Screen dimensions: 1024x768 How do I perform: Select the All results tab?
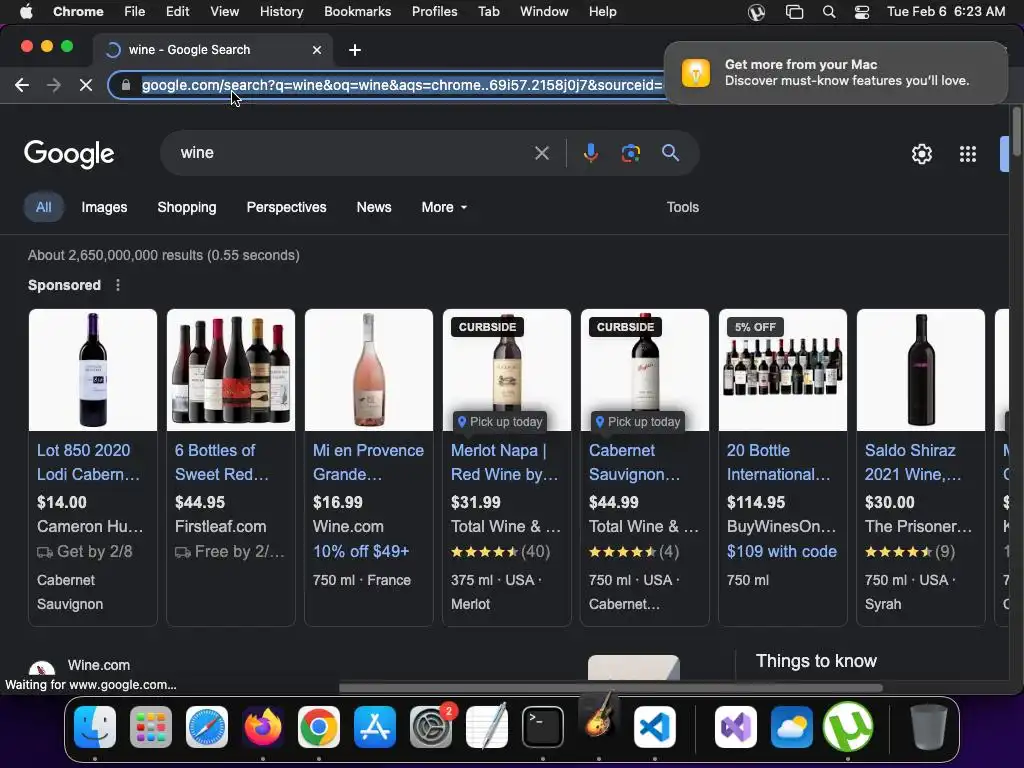44,207
